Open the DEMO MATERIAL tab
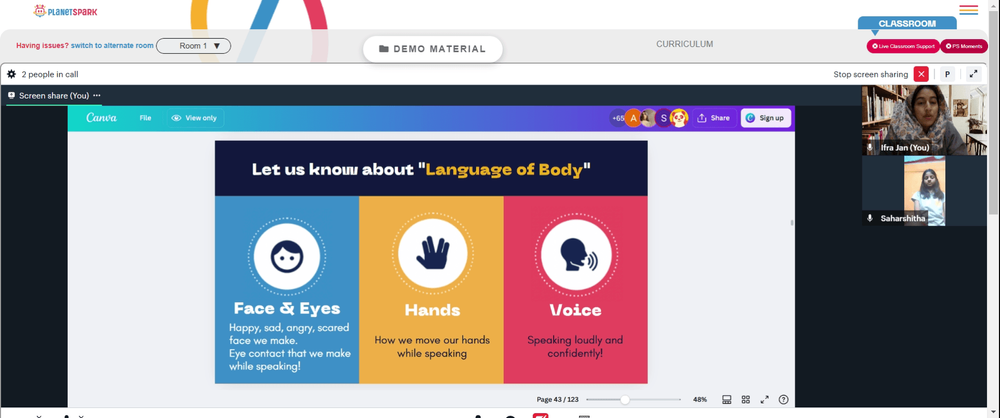The height and width of the screenshot is (418, 1000). point(432,49)
